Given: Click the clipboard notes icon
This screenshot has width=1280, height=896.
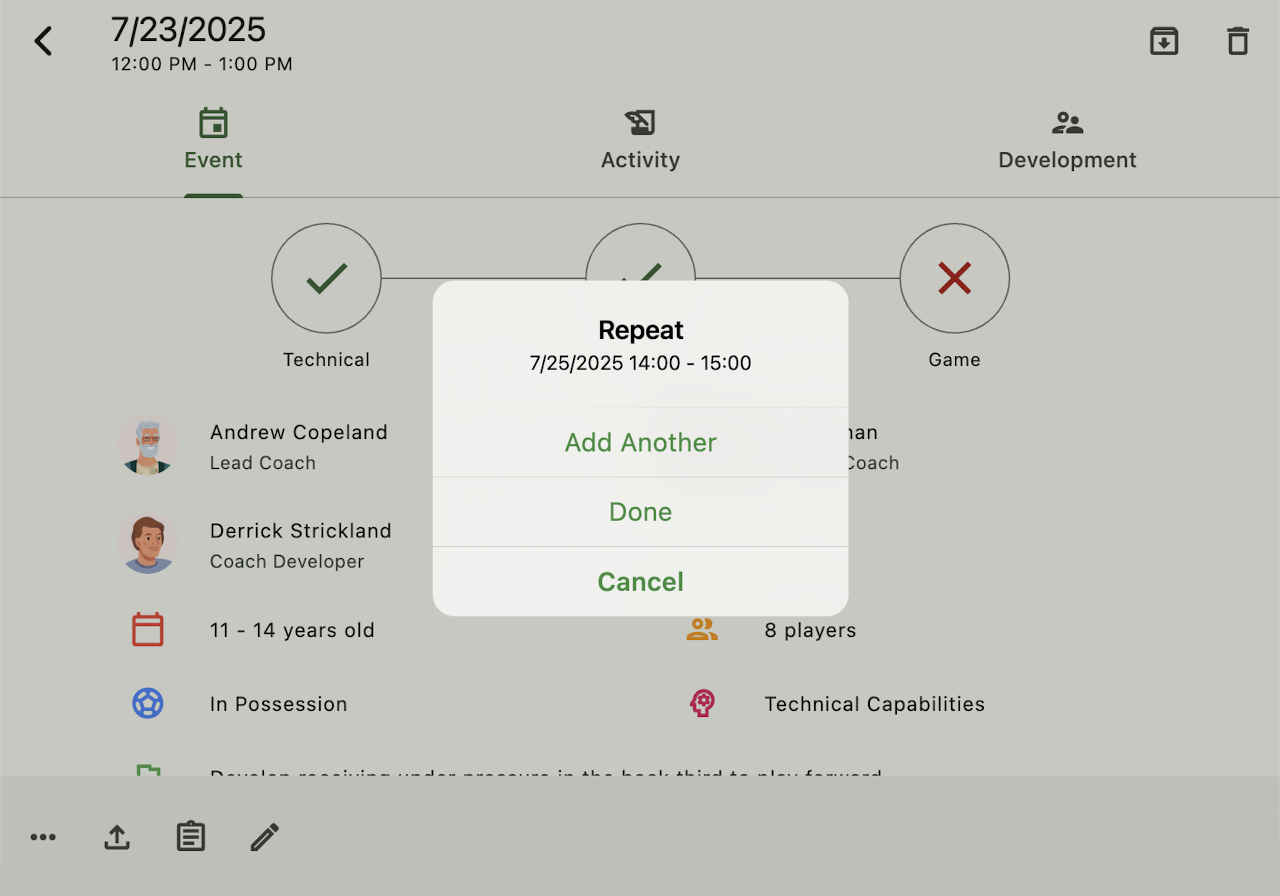Looking at the screenshot, I should tap(191, 837).
